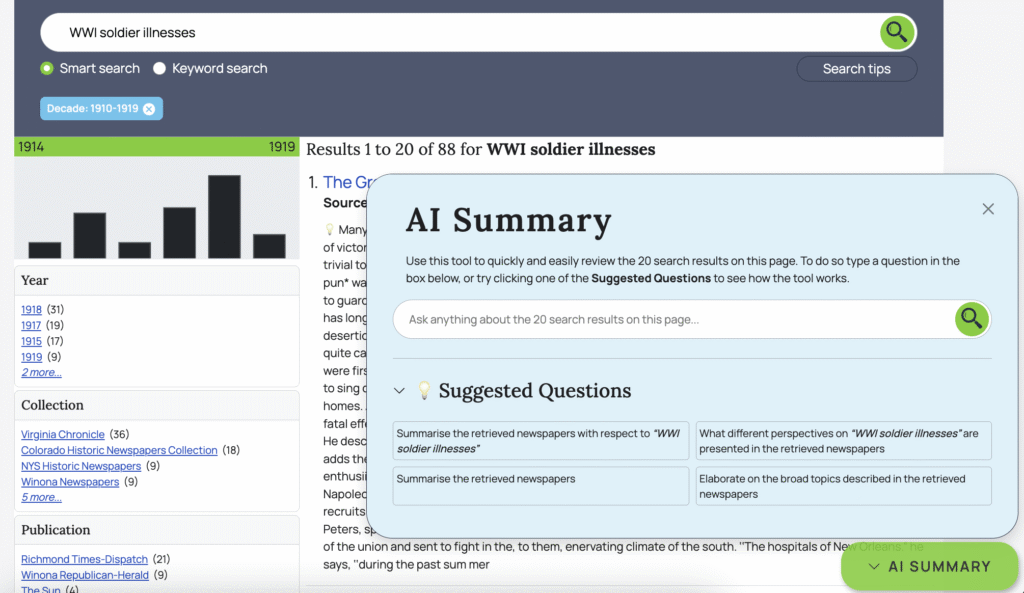The image size is (1024, 593).
Task: Close the AI Summary panel
Action: point(988,209)
